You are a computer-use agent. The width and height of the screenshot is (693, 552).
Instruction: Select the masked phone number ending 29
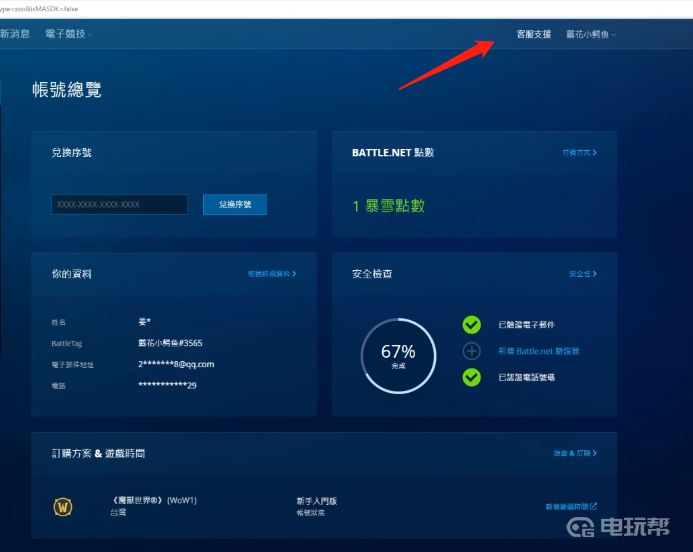point(167,385)
